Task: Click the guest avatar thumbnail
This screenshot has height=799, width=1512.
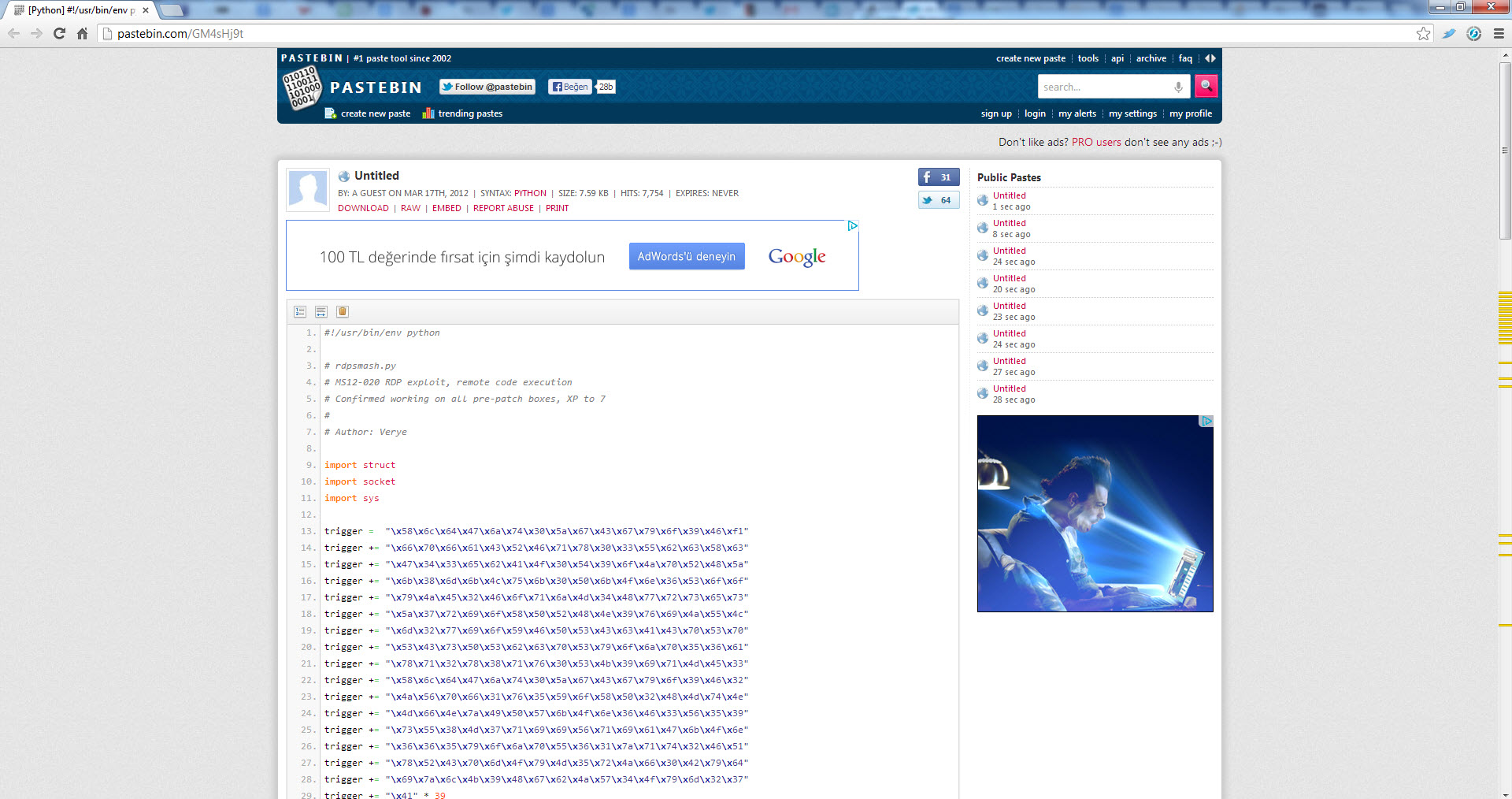Action: [x=308, y=190]
